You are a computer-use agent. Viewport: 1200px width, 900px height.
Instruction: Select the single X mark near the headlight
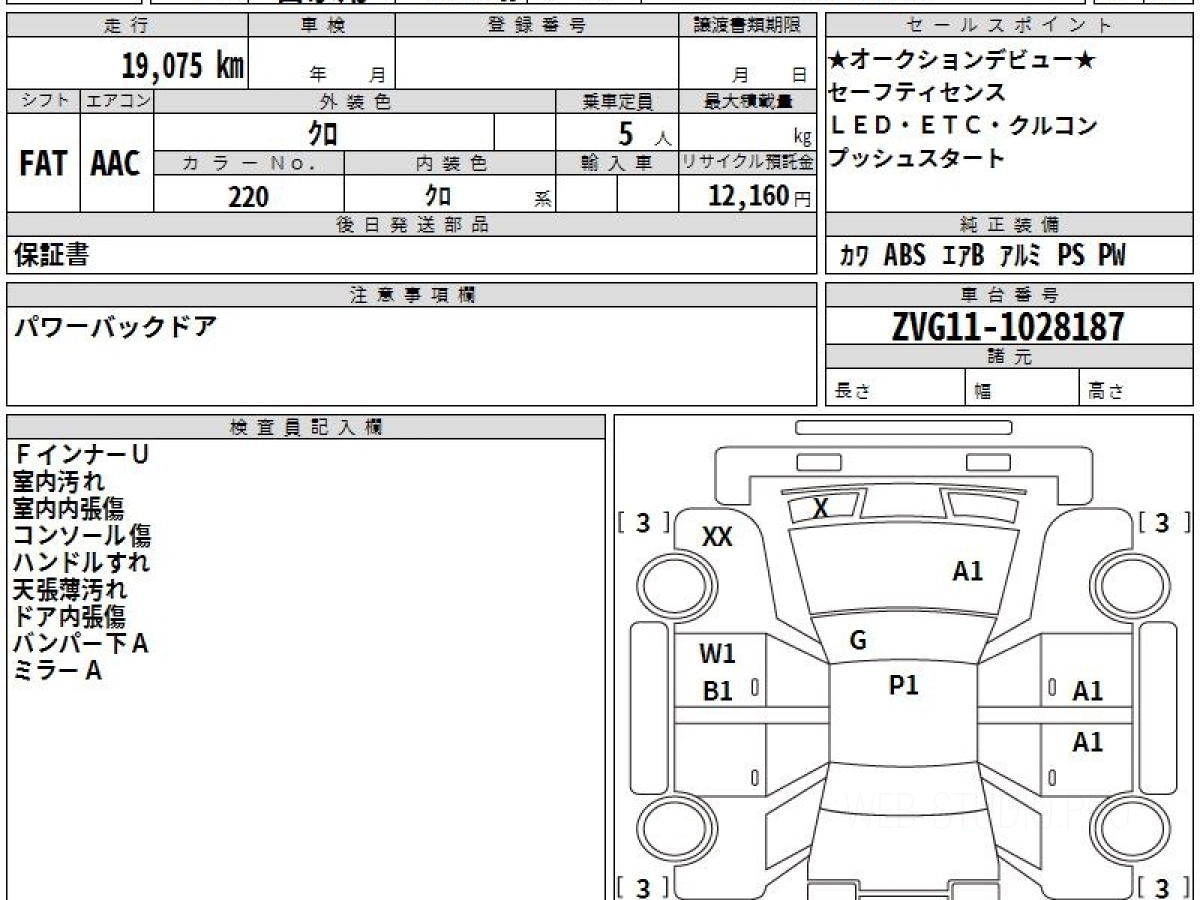[821, 508]
